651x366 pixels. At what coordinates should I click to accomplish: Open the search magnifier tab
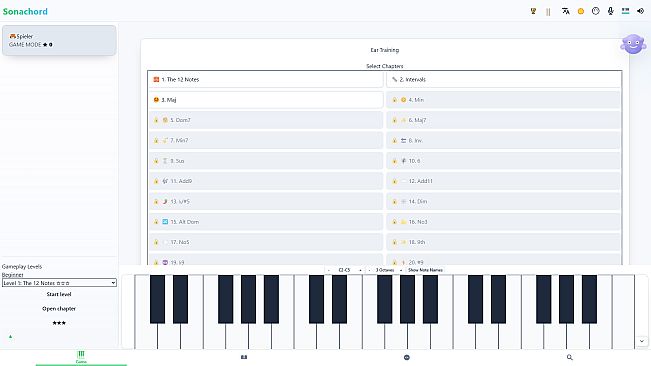pyautogui.click(x=570, y=357)
